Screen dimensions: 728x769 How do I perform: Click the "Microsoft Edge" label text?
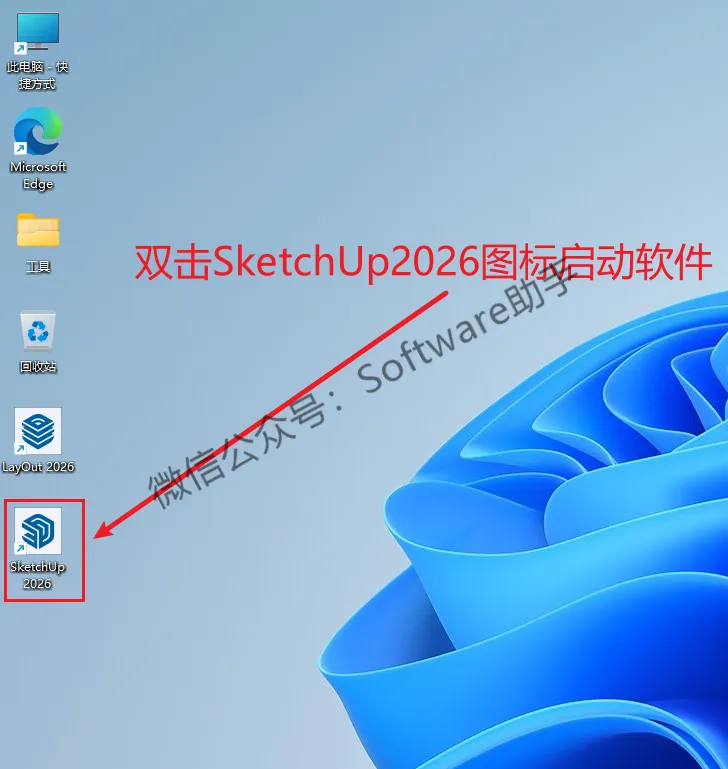38,175
